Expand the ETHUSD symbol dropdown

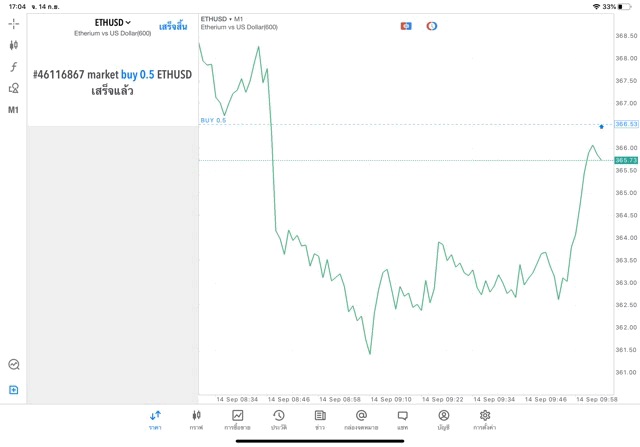(113, 22)
